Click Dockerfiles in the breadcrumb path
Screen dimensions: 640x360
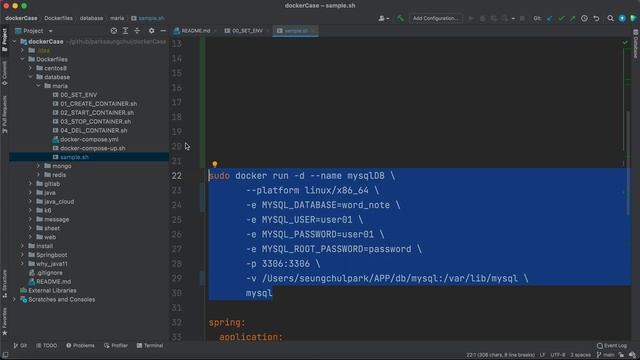coord(58,18)
